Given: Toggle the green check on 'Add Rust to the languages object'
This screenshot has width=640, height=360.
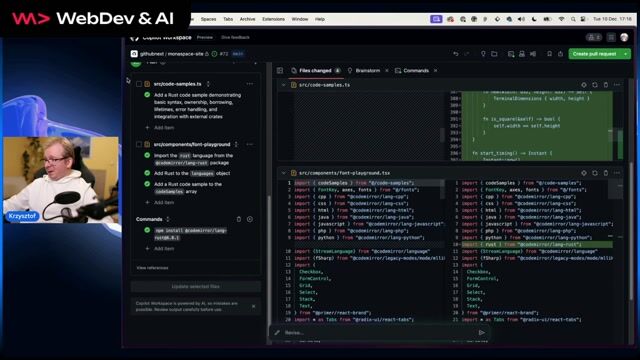Looking at the screenshot, I should 147,173.
